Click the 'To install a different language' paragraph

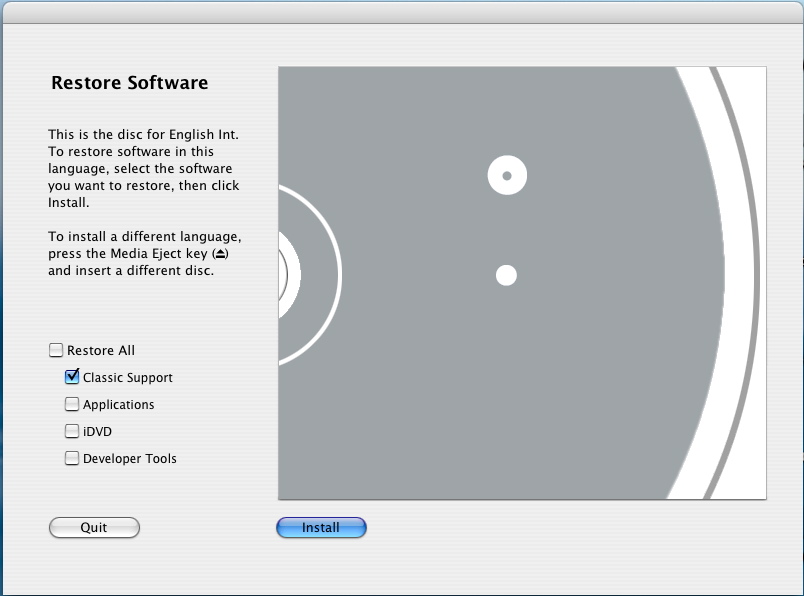point(145,253)
